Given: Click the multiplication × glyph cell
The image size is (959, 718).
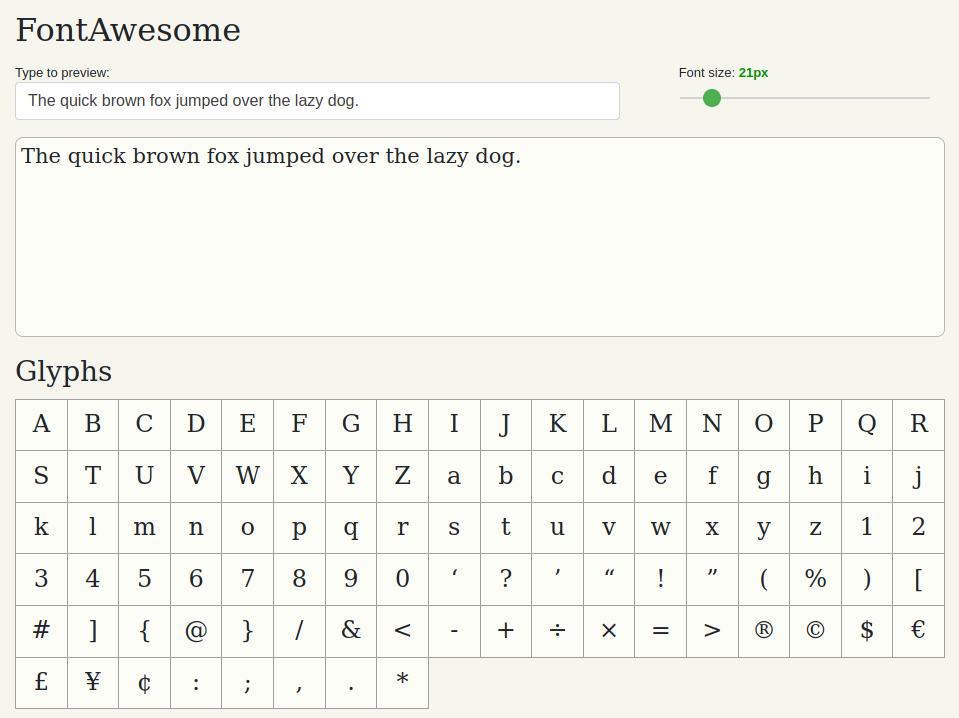Looking at the screenshot, I should (609, 631).
